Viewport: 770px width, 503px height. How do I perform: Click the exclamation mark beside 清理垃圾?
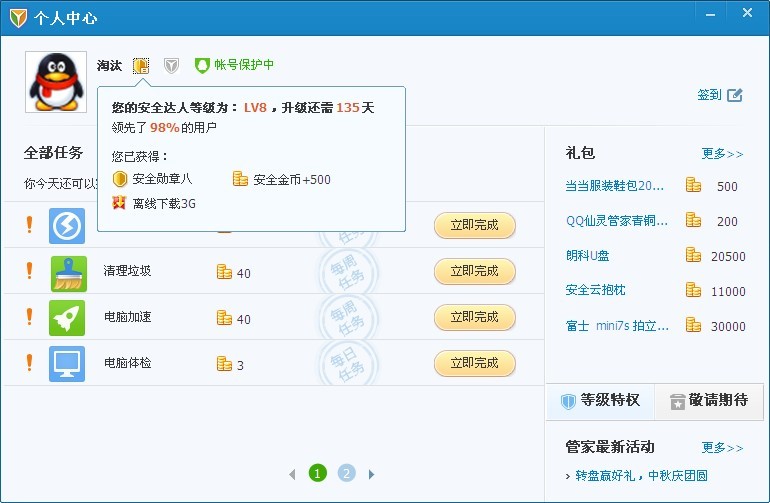coord(29,271)
